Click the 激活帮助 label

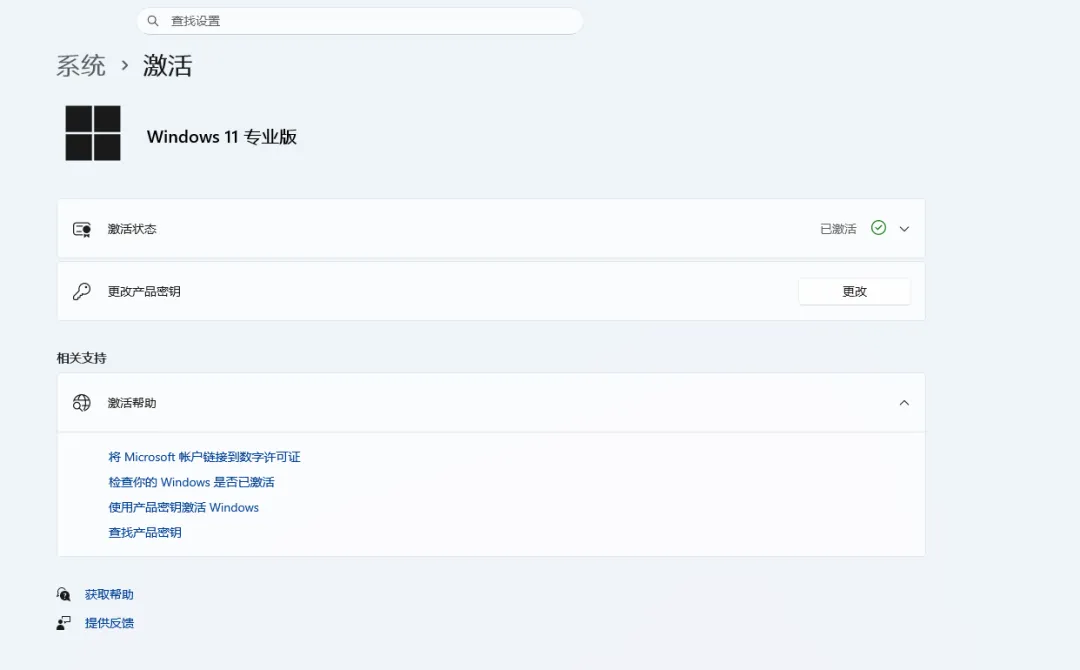[132, 403]
